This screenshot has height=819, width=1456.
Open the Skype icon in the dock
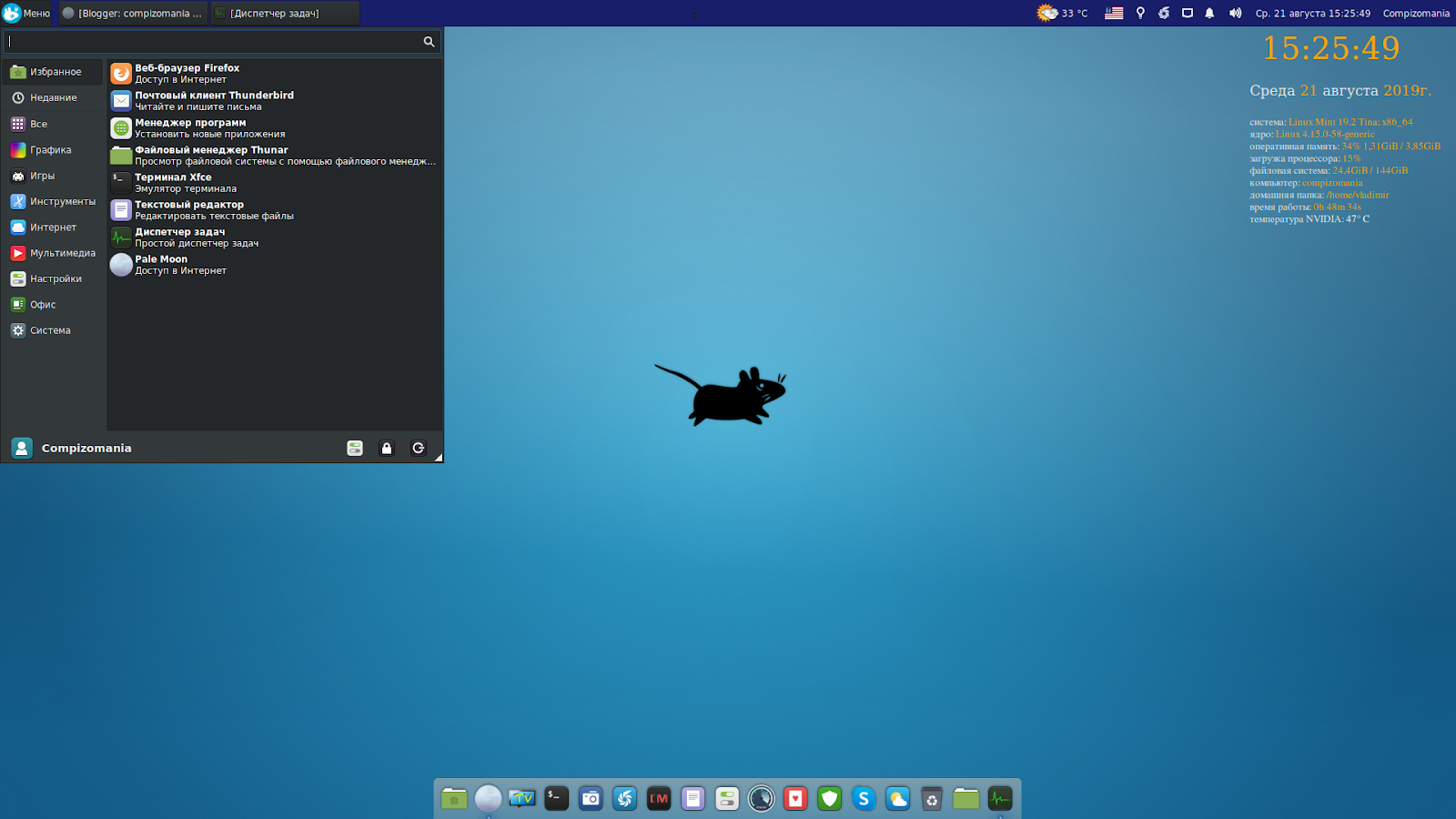(864, 799)
